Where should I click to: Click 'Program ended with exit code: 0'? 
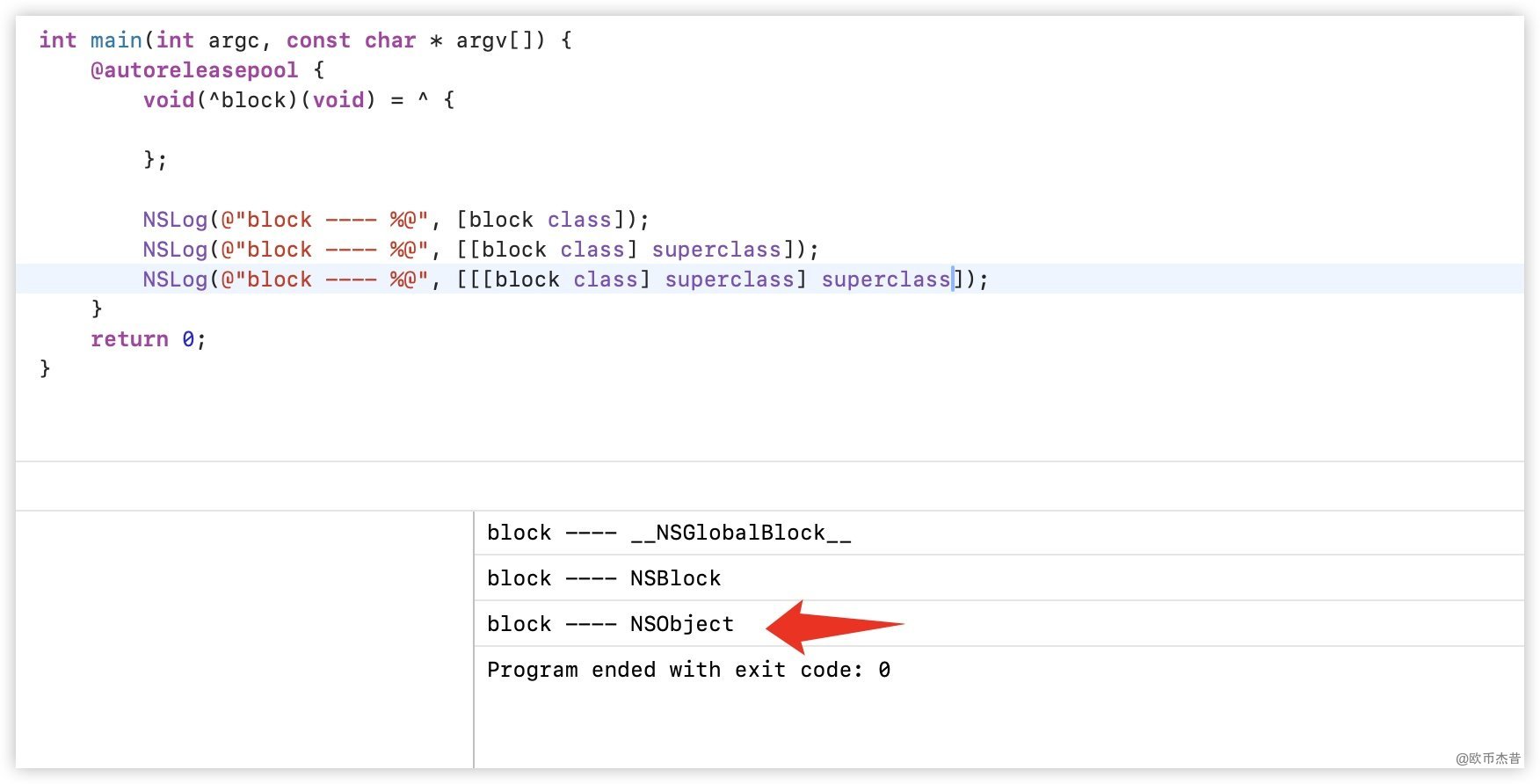pos(688,670)
